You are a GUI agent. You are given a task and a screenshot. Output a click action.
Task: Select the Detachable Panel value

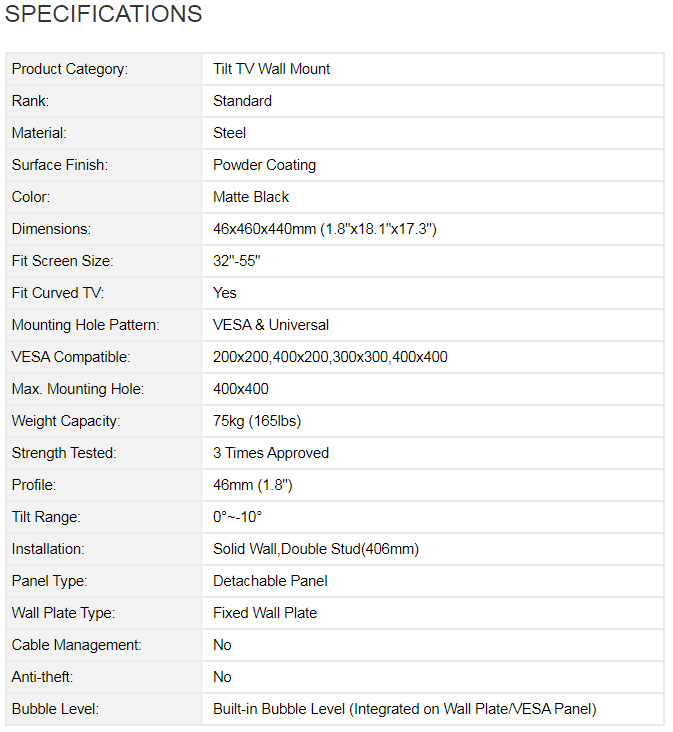[270, 581]
